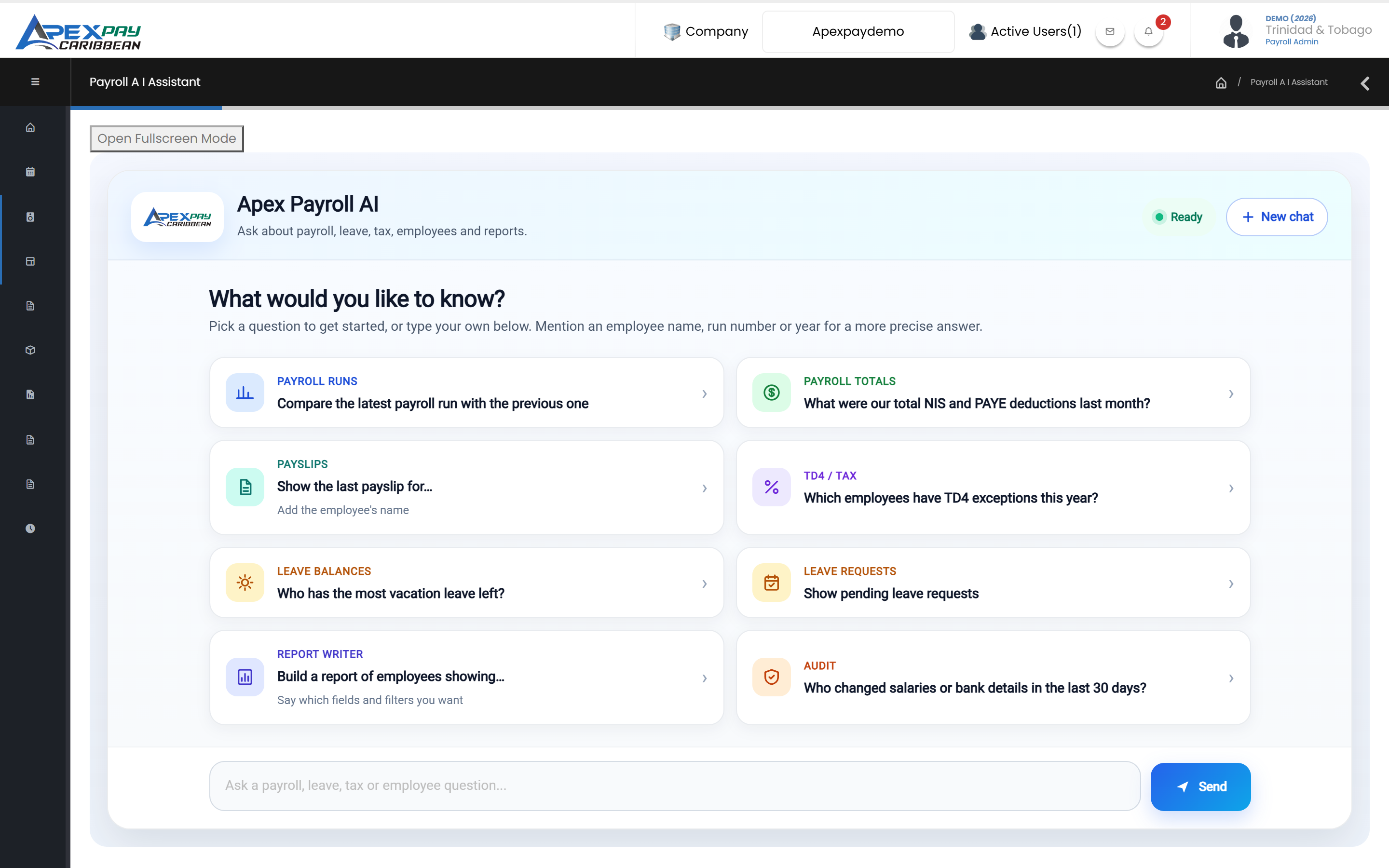Viewport: 1389px width, 868px height.
Task: Start a New chat
Action: (x=1277, y=217)
